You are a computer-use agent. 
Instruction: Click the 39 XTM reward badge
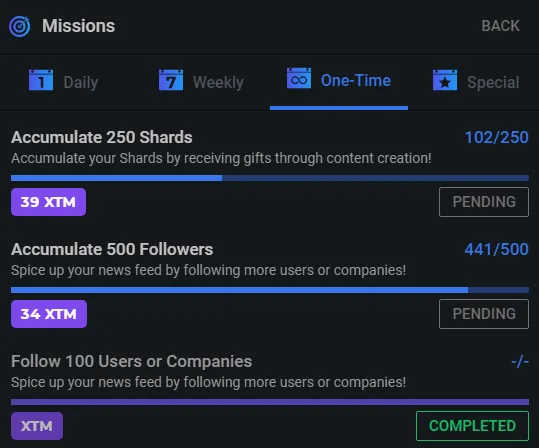tap(48, 202)
